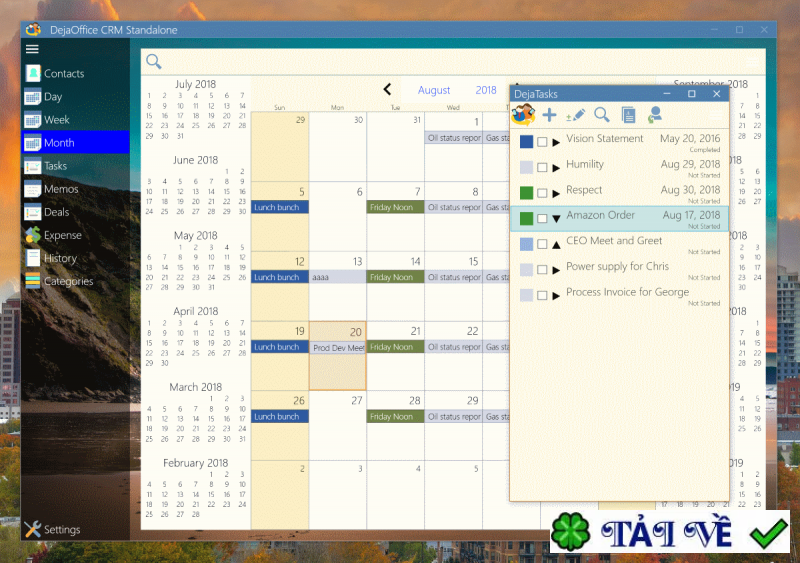Select August 6 in the month grid
800x563 pixels.
(338, 216)
